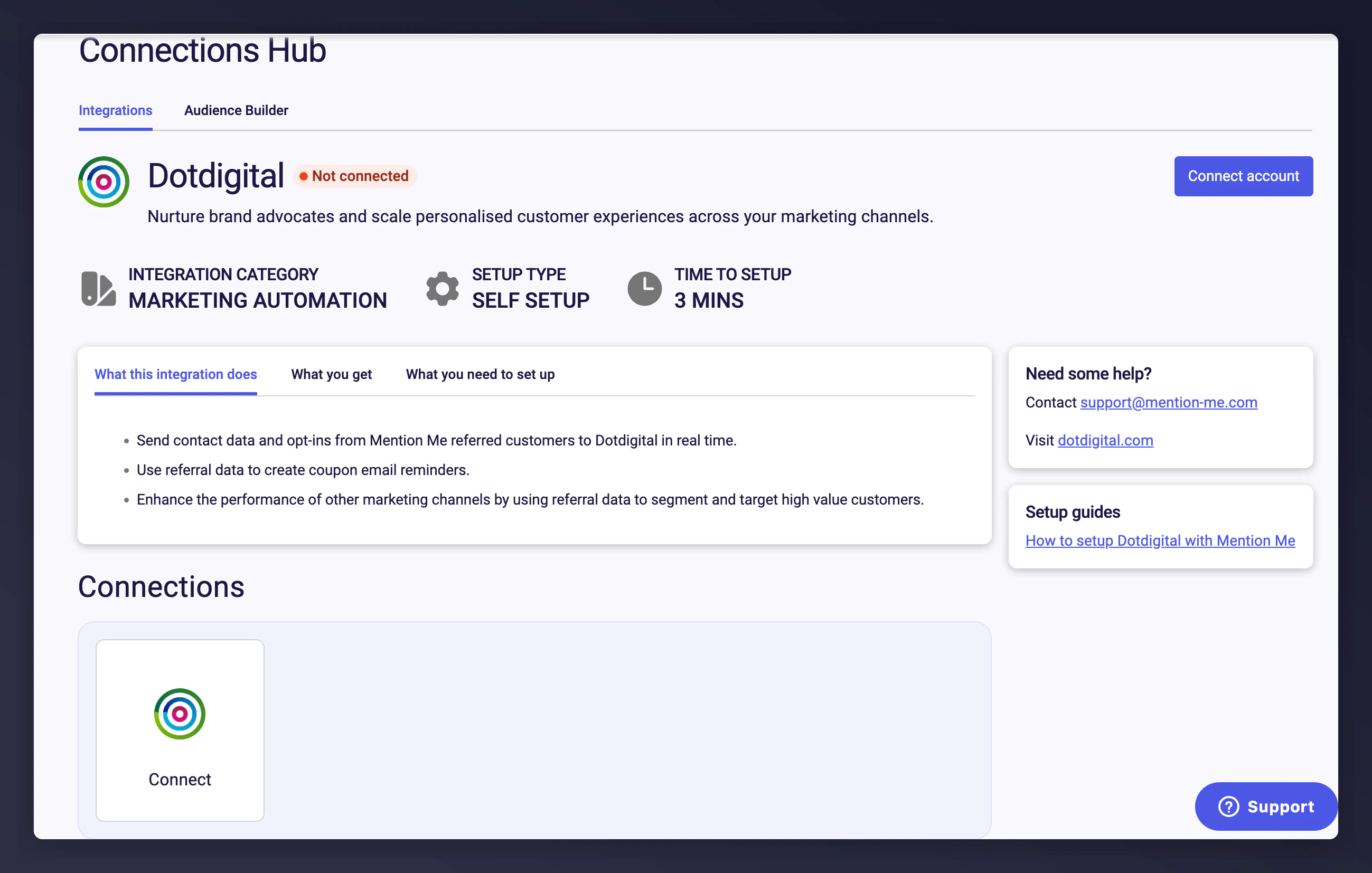
Task: Click the Connect card label
Action: click(x=180, y=779)
